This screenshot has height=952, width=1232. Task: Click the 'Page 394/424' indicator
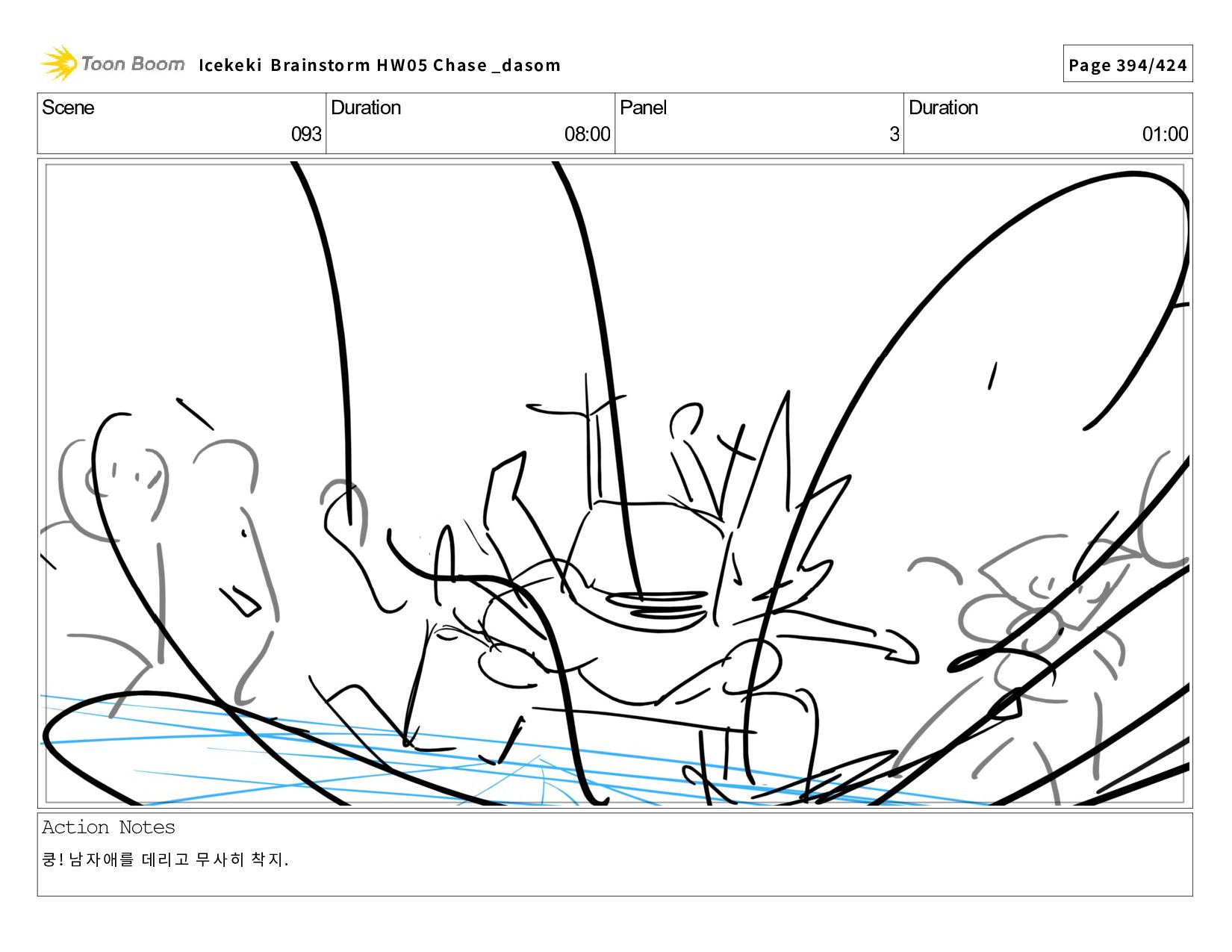pyautogui.click(x=1127, y=64)
